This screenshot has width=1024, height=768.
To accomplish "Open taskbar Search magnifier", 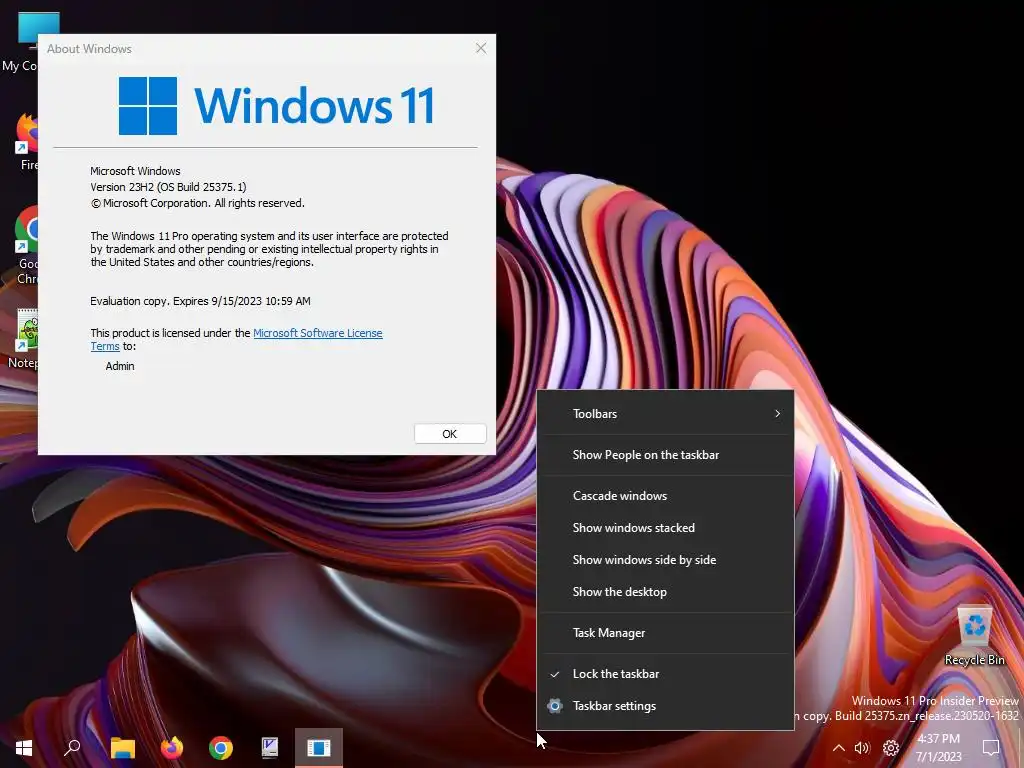I will tap(72, 748).
